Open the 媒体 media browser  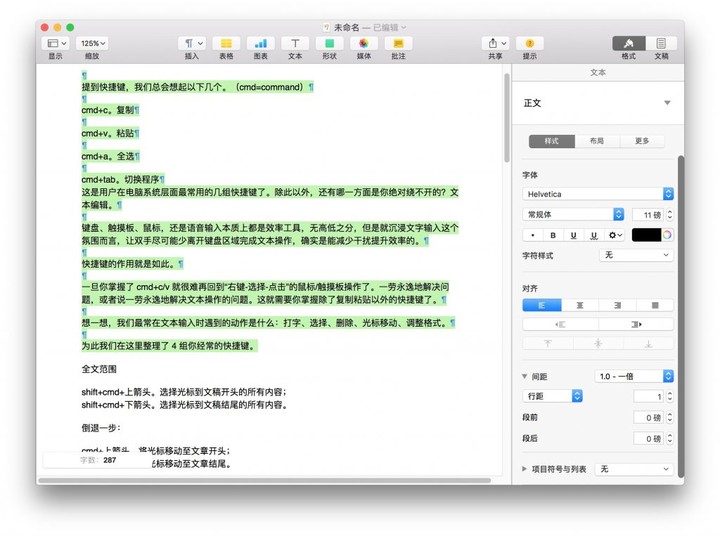click(x=364, y=43)
